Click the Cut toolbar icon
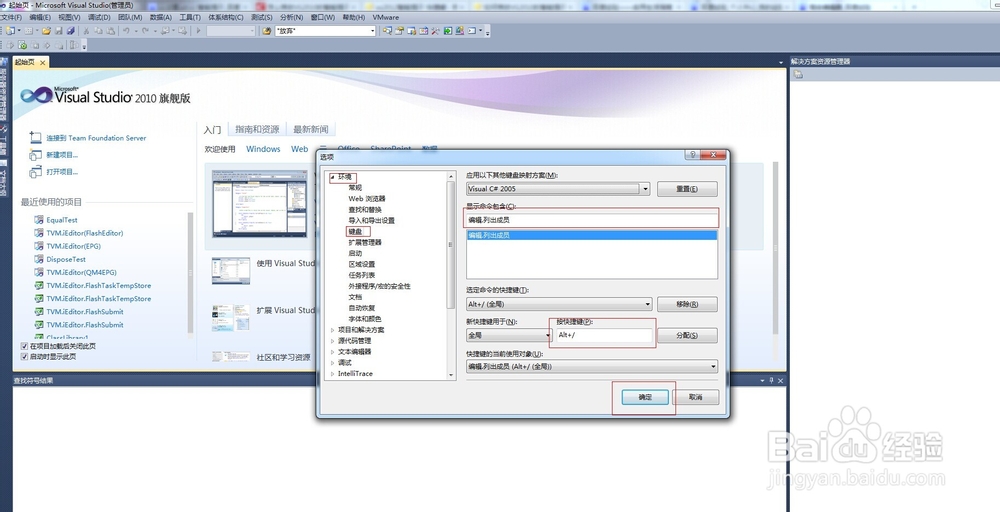Viewport: 1000px width, 512px height. pos(86,31)
